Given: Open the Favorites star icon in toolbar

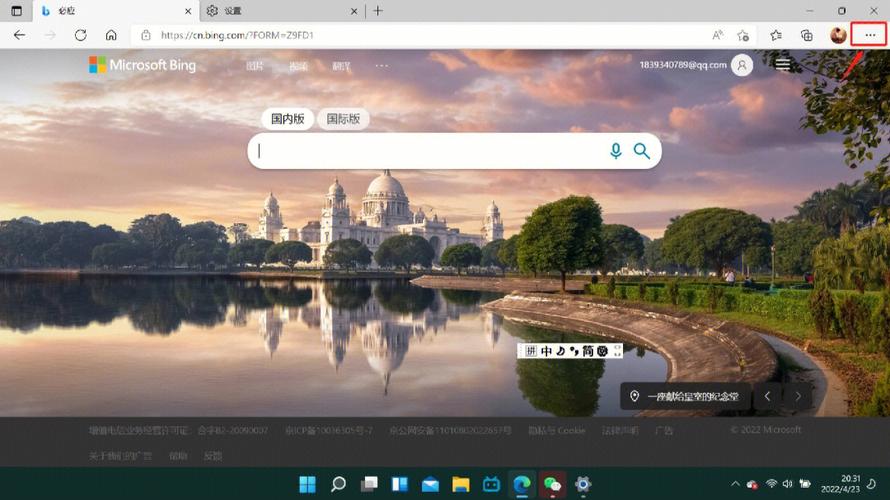Looking at the screenshot, I should [x=776, y=35].
